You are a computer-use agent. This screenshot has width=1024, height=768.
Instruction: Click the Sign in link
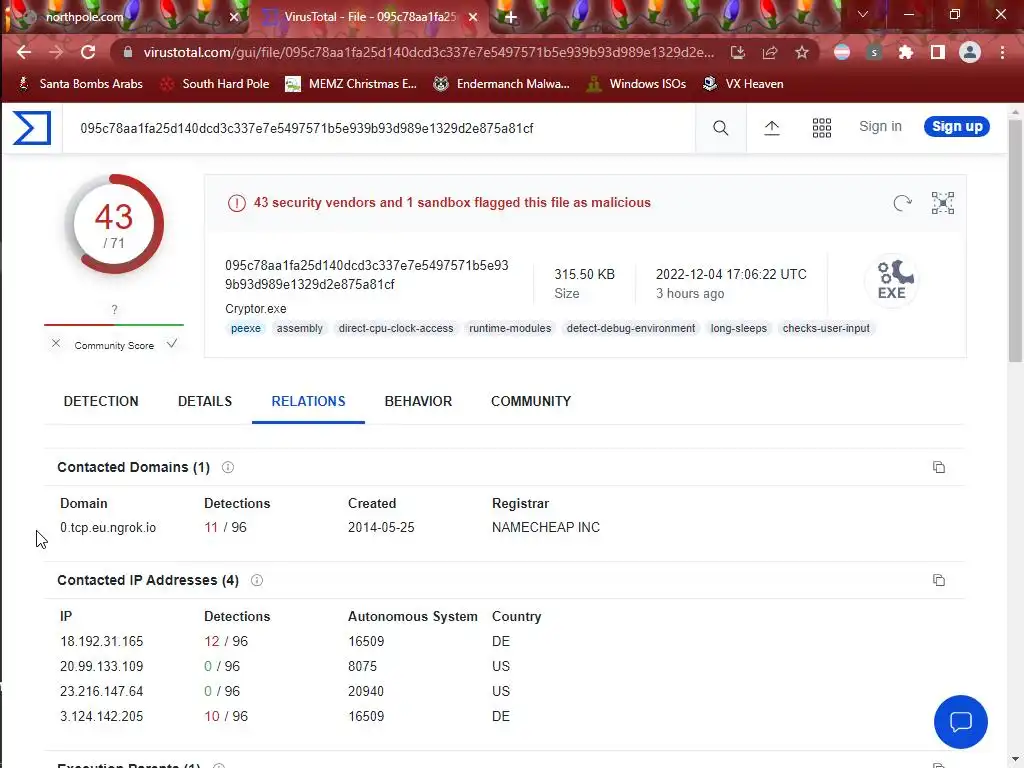pyautogui.click(x=880, y=127)
